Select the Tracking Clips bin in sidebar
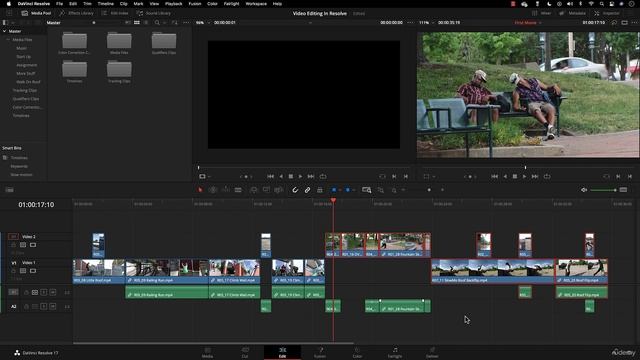Viewport: 640px width, 360px height. (x=24, y=90)
